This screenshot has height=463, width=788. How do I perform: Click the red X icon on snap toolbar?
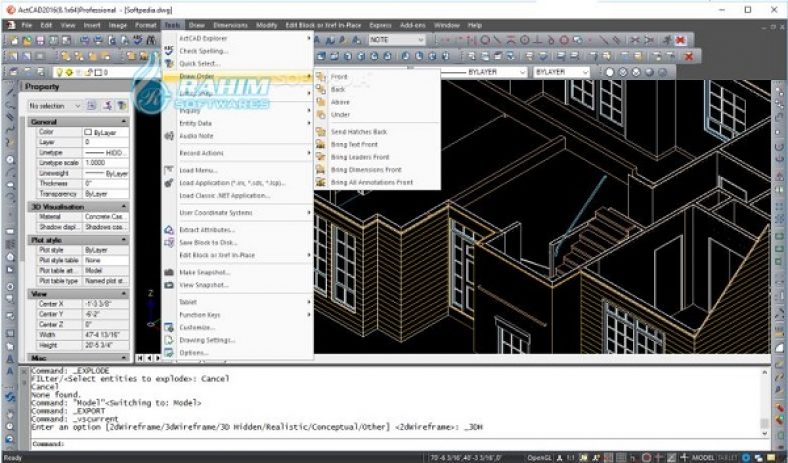click(x=680, y=40)
